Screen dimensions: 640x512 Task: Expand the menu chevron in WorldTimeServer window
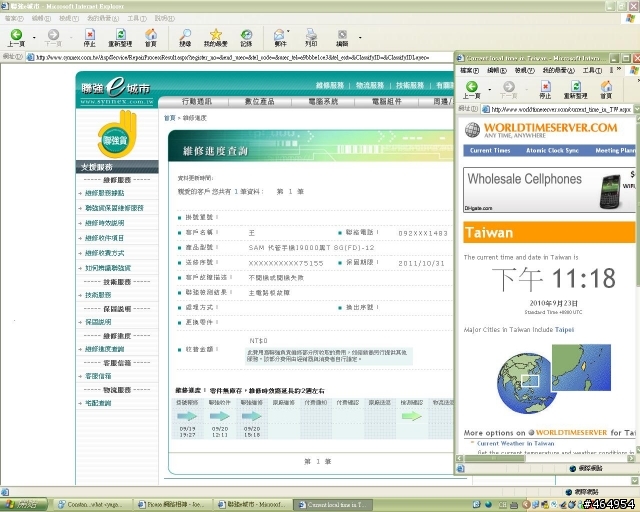click(619, 70)
